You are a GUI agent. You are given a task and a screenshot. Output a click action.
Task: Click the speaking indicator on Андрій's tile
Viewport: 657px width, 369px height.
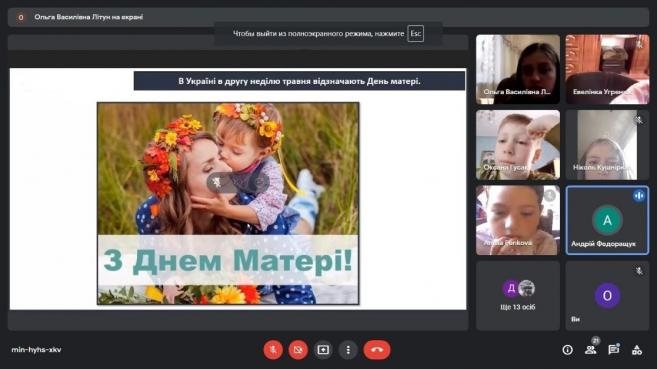(639, 196)
